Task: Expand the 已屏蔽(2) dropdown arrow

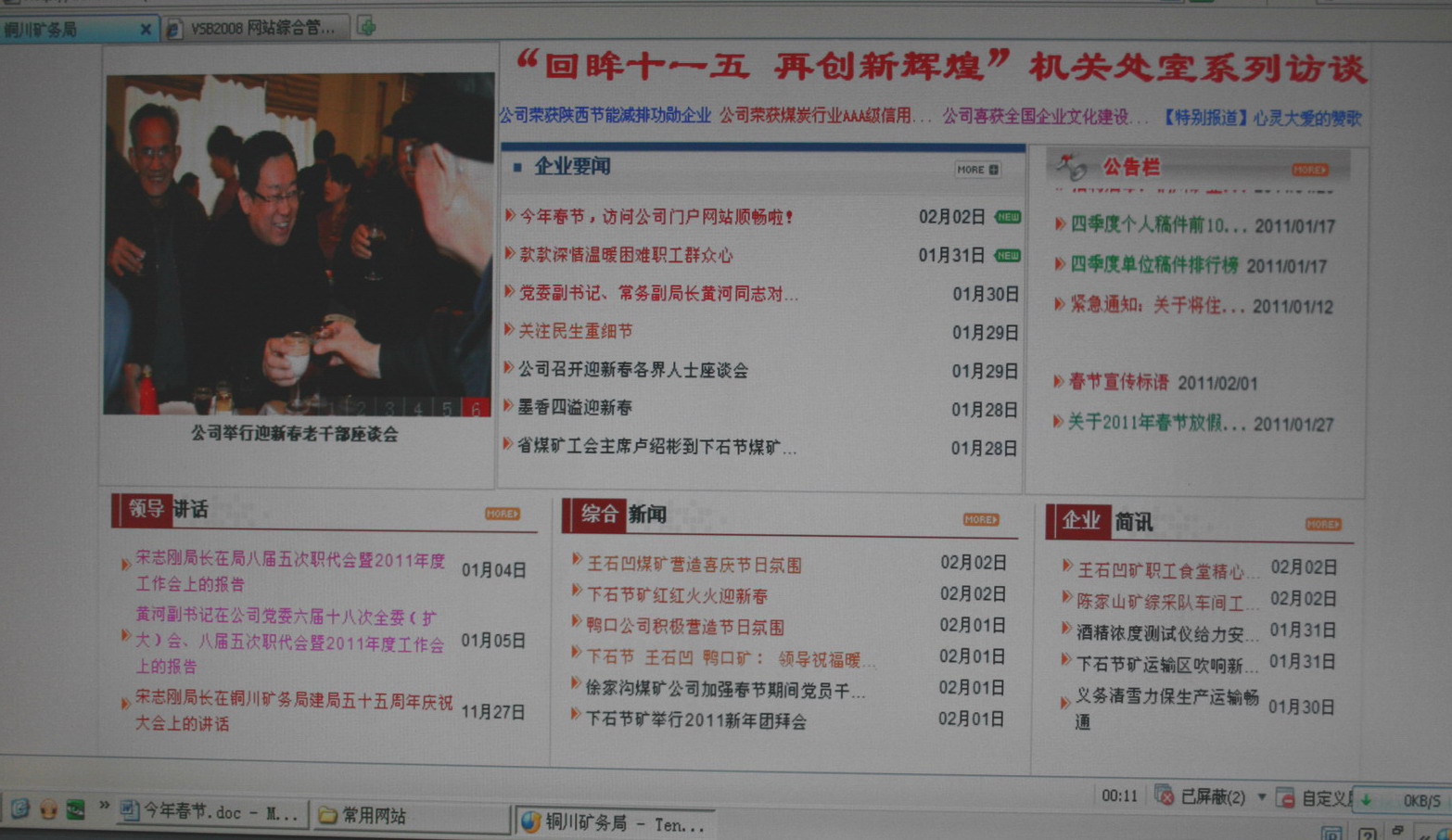Action: pos(1261,797)
